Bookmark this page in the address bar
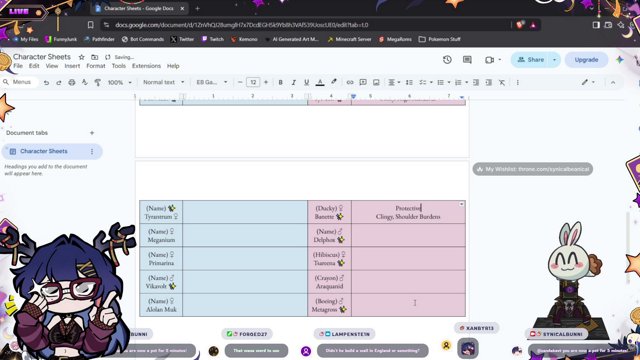Viewport: 640px width, 360px height. (x=91, y=25)
